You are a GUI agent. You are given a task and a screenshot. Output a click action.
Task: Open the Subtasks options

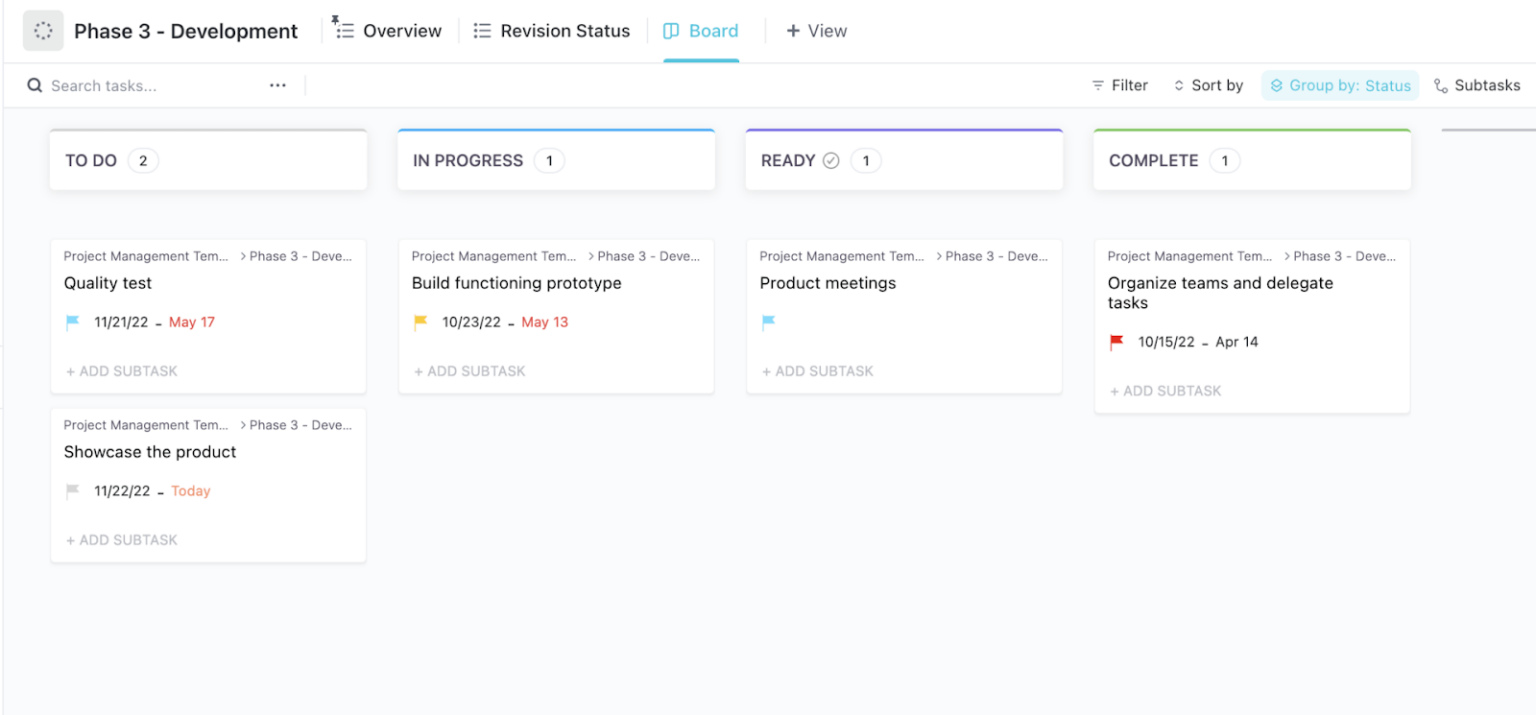pyautogui.click(x=1478, y=85)
